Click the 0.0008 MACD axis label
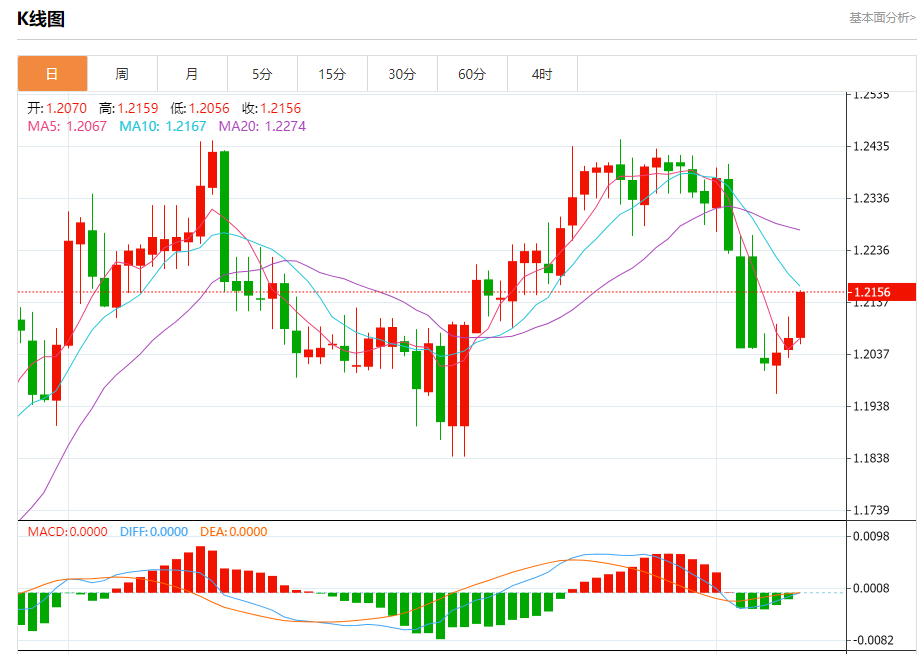Viewport: 918px width, 654px height. (871, 588)
